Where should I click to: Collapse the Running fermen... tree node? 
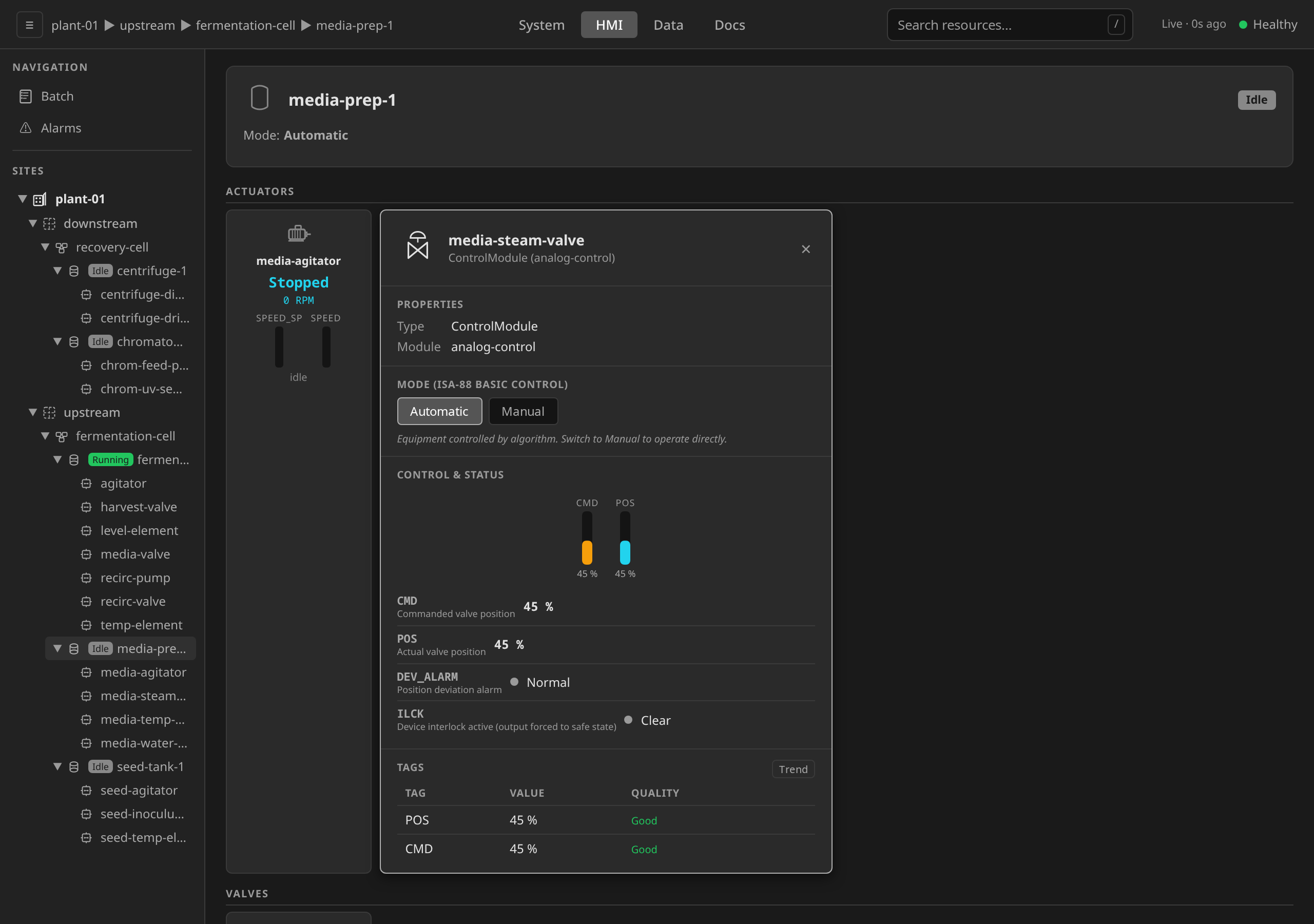(58, 460)
